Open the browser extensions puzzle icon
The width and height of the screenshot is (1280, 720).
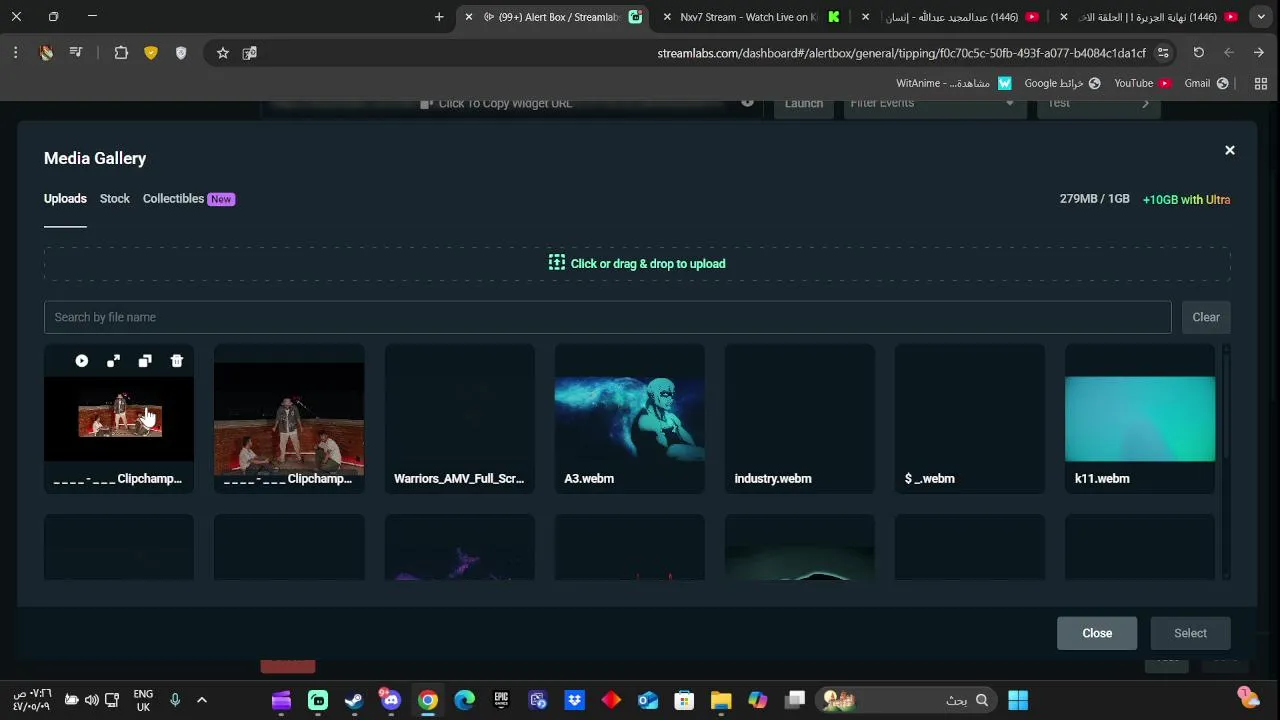[x=121, y=53]
